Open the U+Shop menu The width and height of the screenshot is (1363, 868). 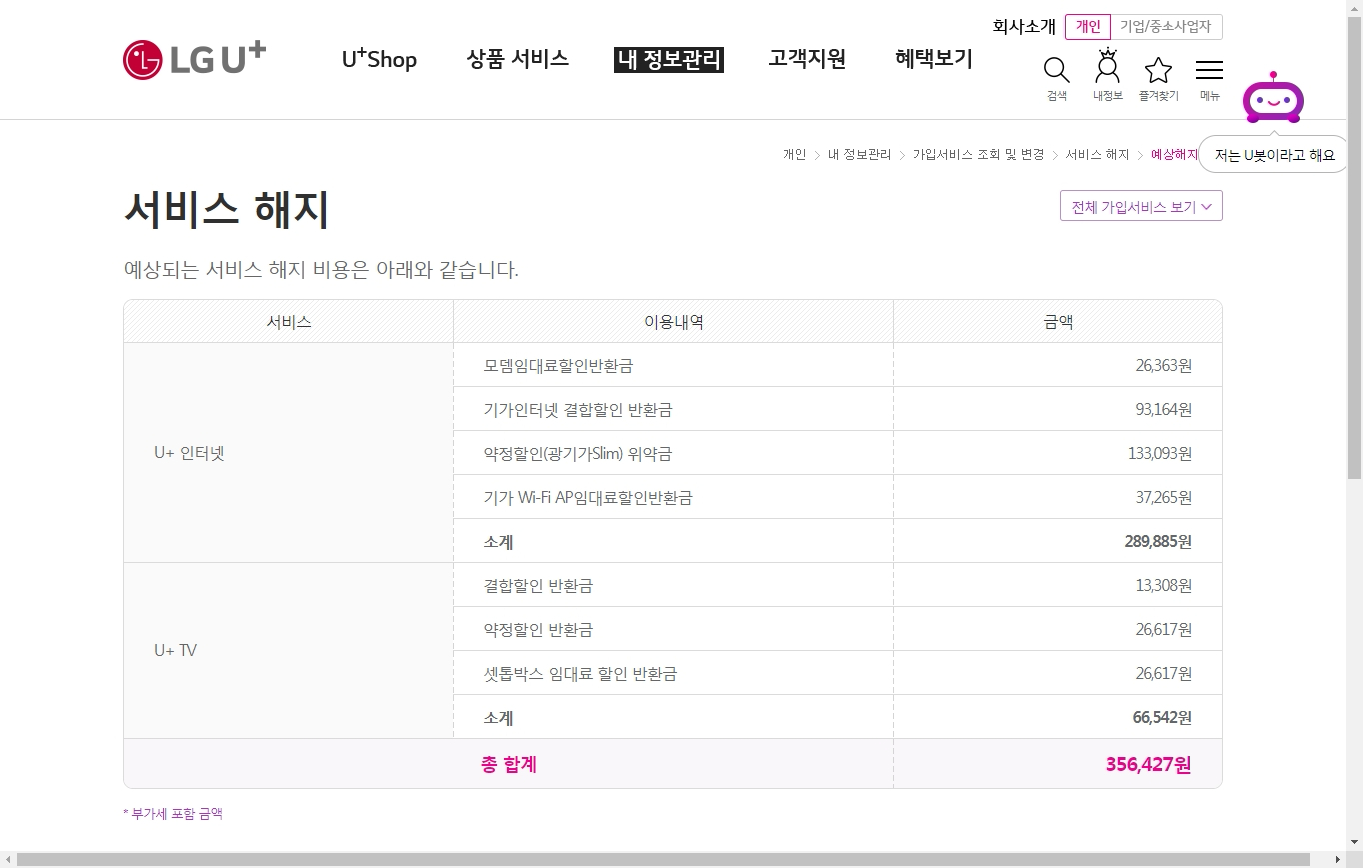click(379, 60)
